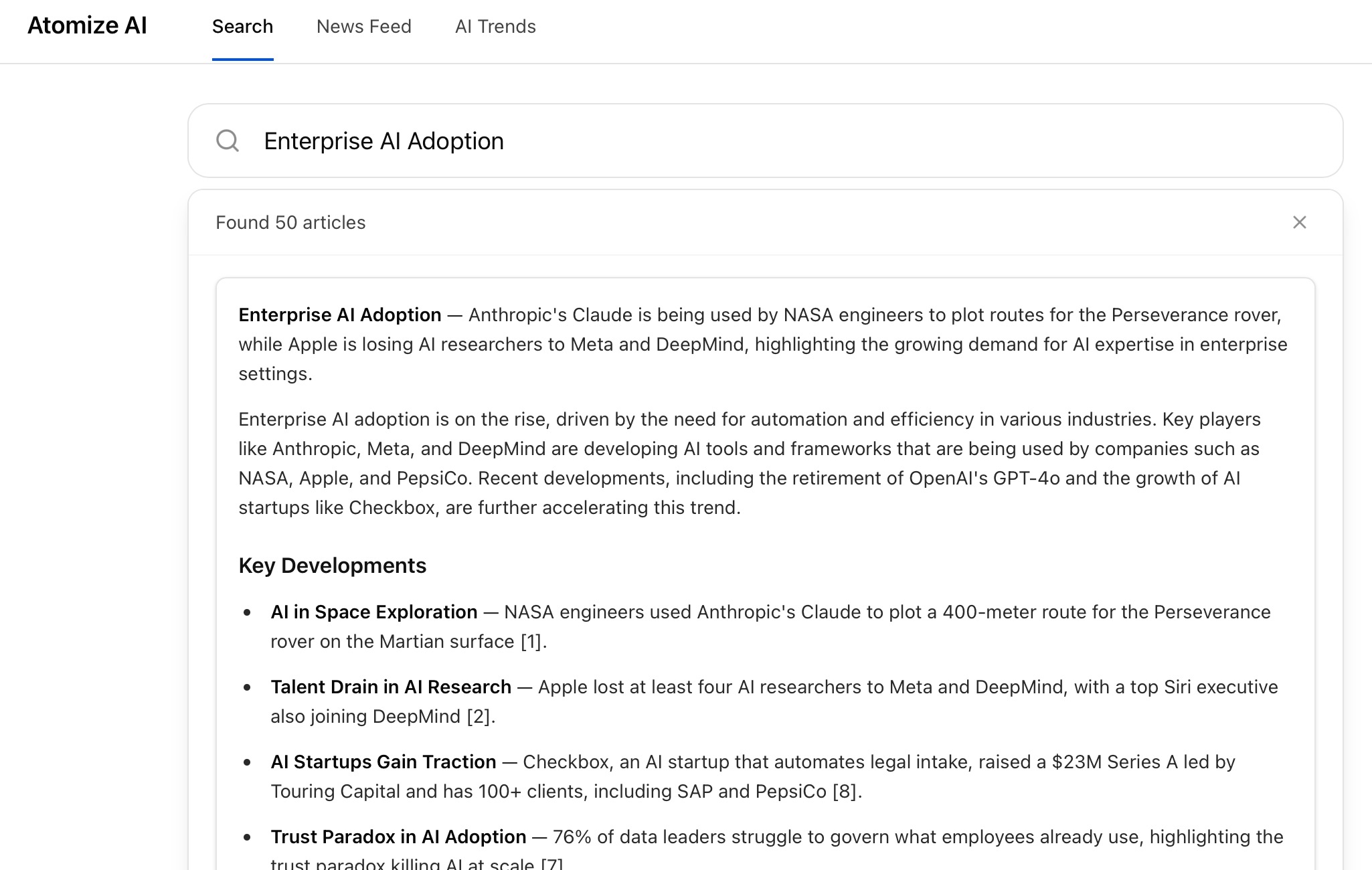Click the Found 50 articles text

[x=290, y=222]
